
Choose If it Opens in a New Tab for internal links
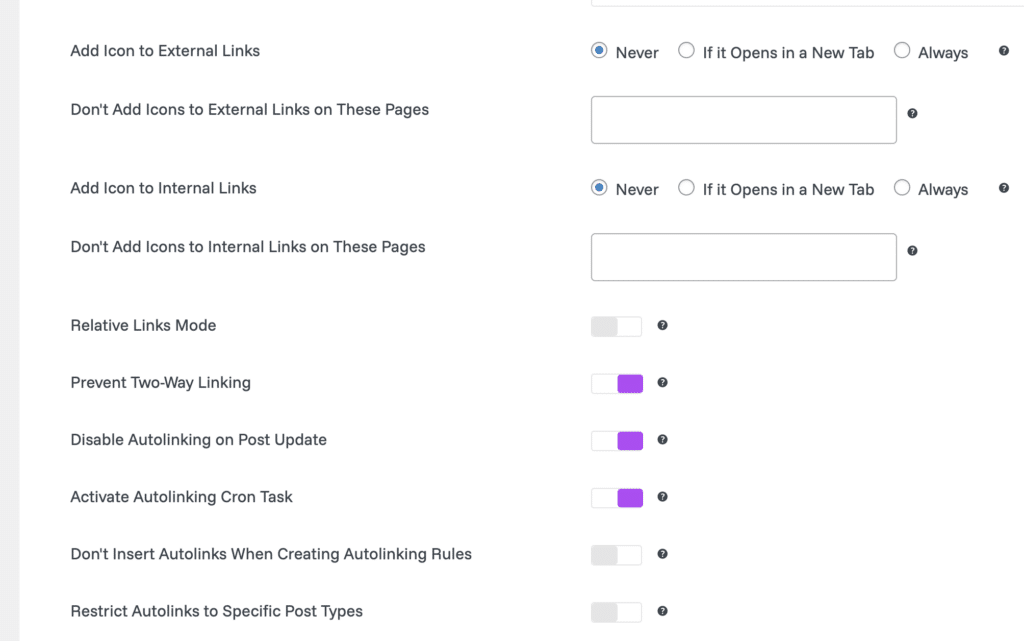(687, 188)
